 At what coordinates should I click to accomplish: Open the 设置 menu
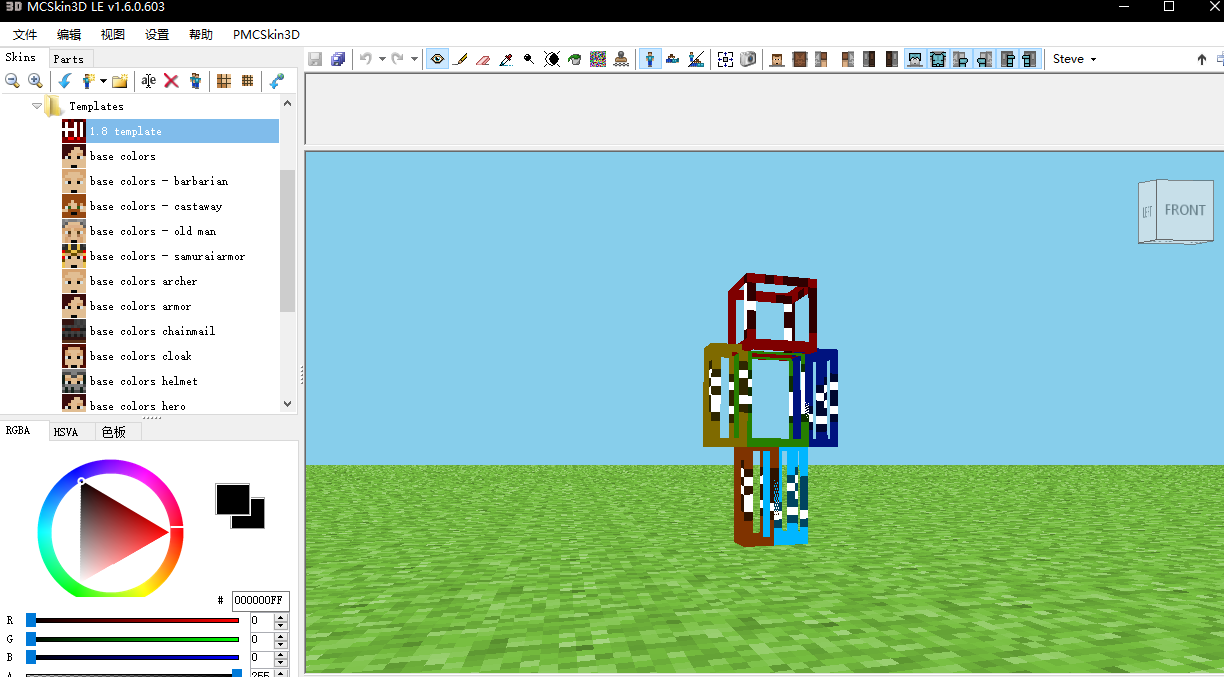(157, 34)
